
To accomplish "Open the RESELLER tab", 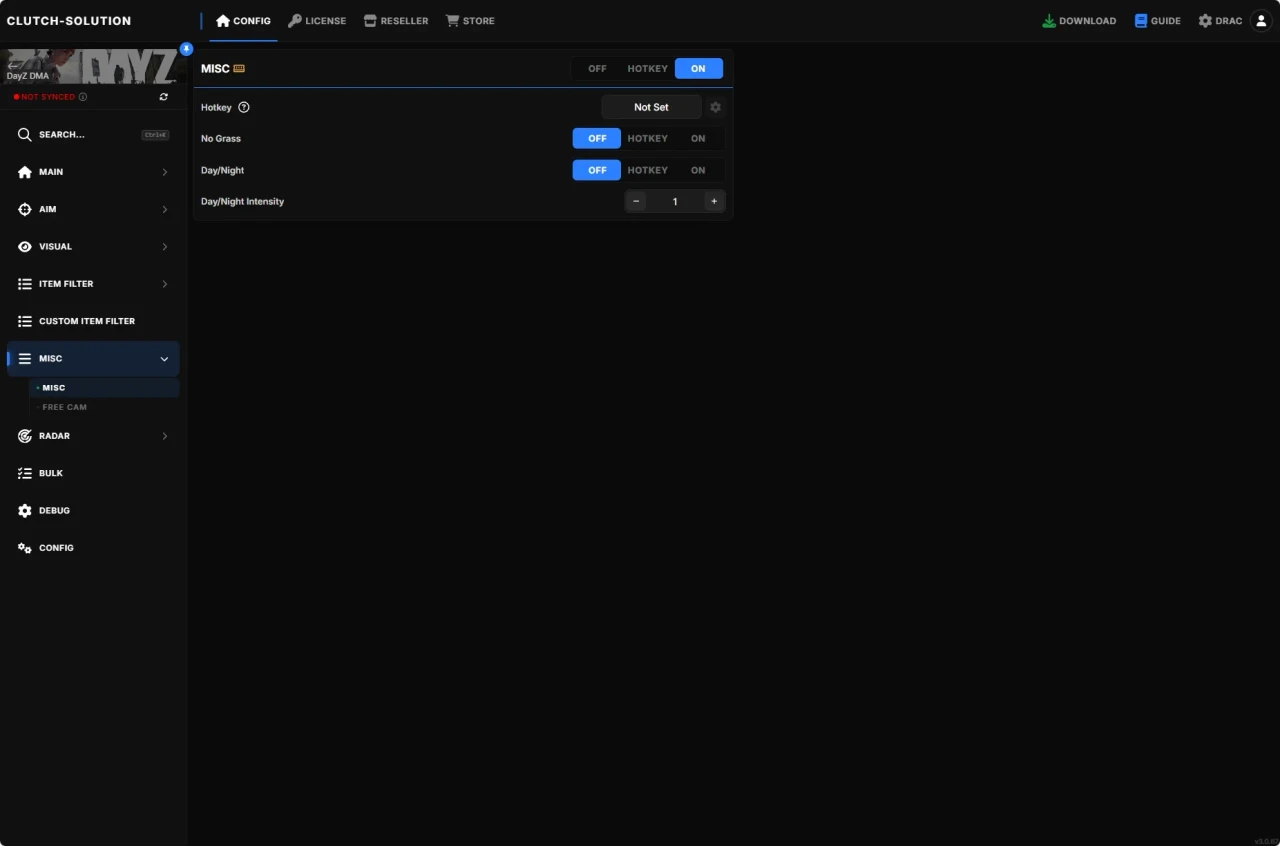I will [x=396, y=21].
